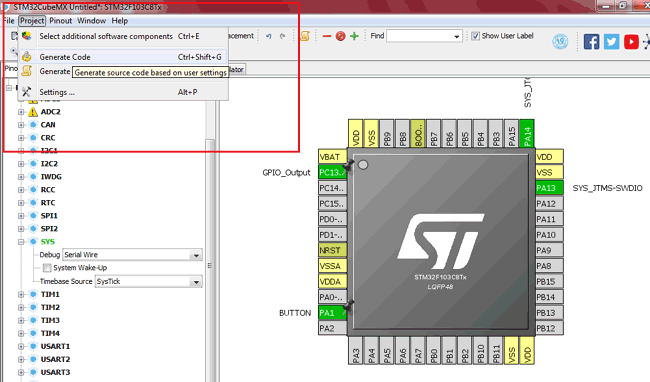Image resolution: width=650 pixels, height=382 pixels.
Task: Open the Debug Serial Wire dropdown
Action: tap(196, 255)
